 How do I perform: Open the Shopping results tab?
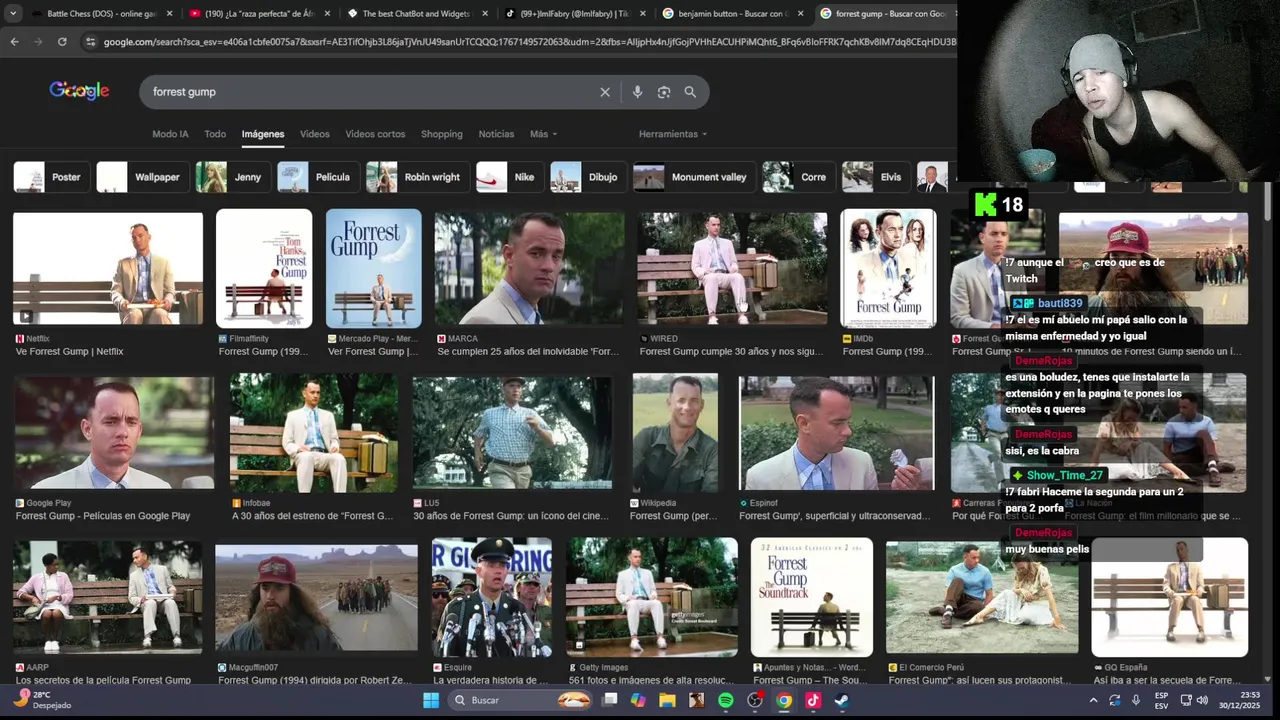coord(441,134)
